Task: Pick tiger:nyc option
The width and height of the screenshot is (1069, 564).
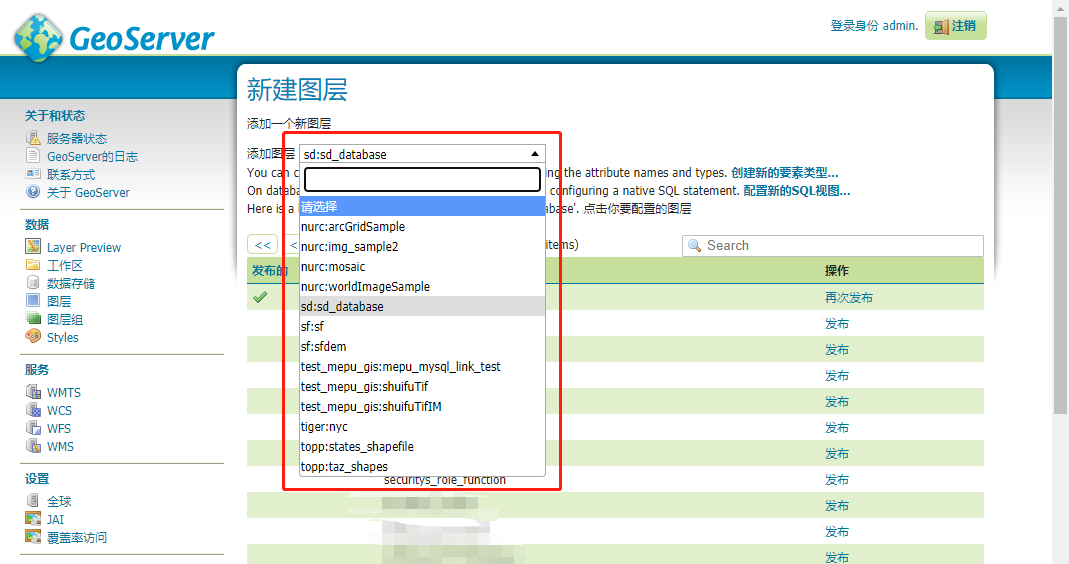Action: click(422, 426)
